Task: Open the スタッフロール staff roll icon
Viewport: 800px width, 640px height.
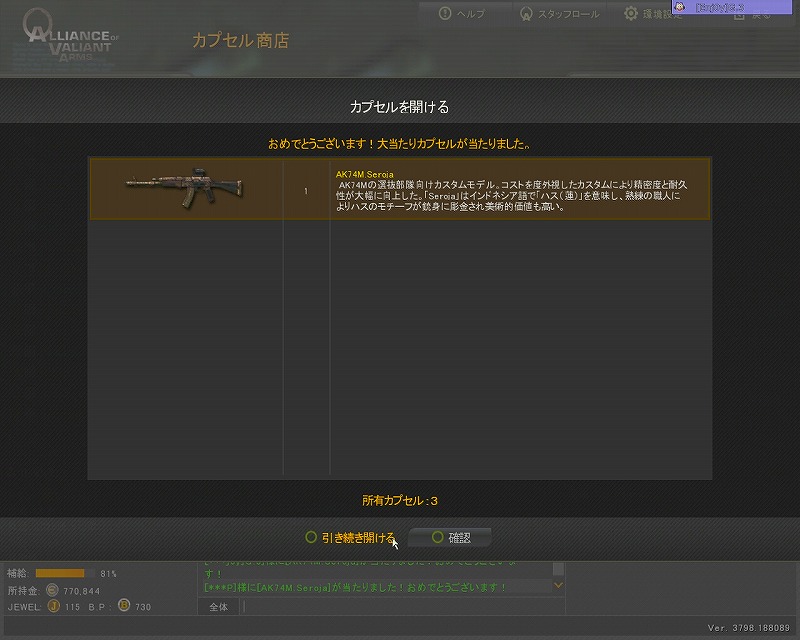Action: coord(526,14)
